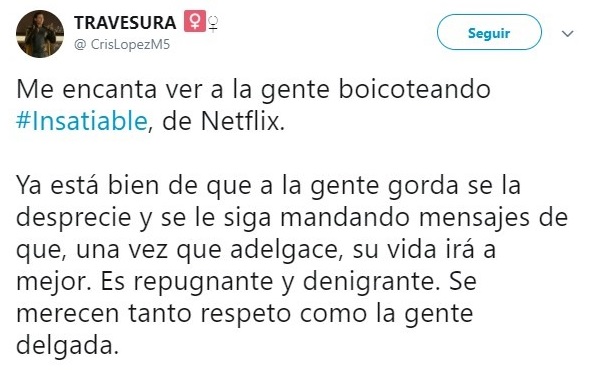The height and width of the screenshot is (370, 600).
Task: Click the pink female sign emoji
Action: (x=195, y=21)
